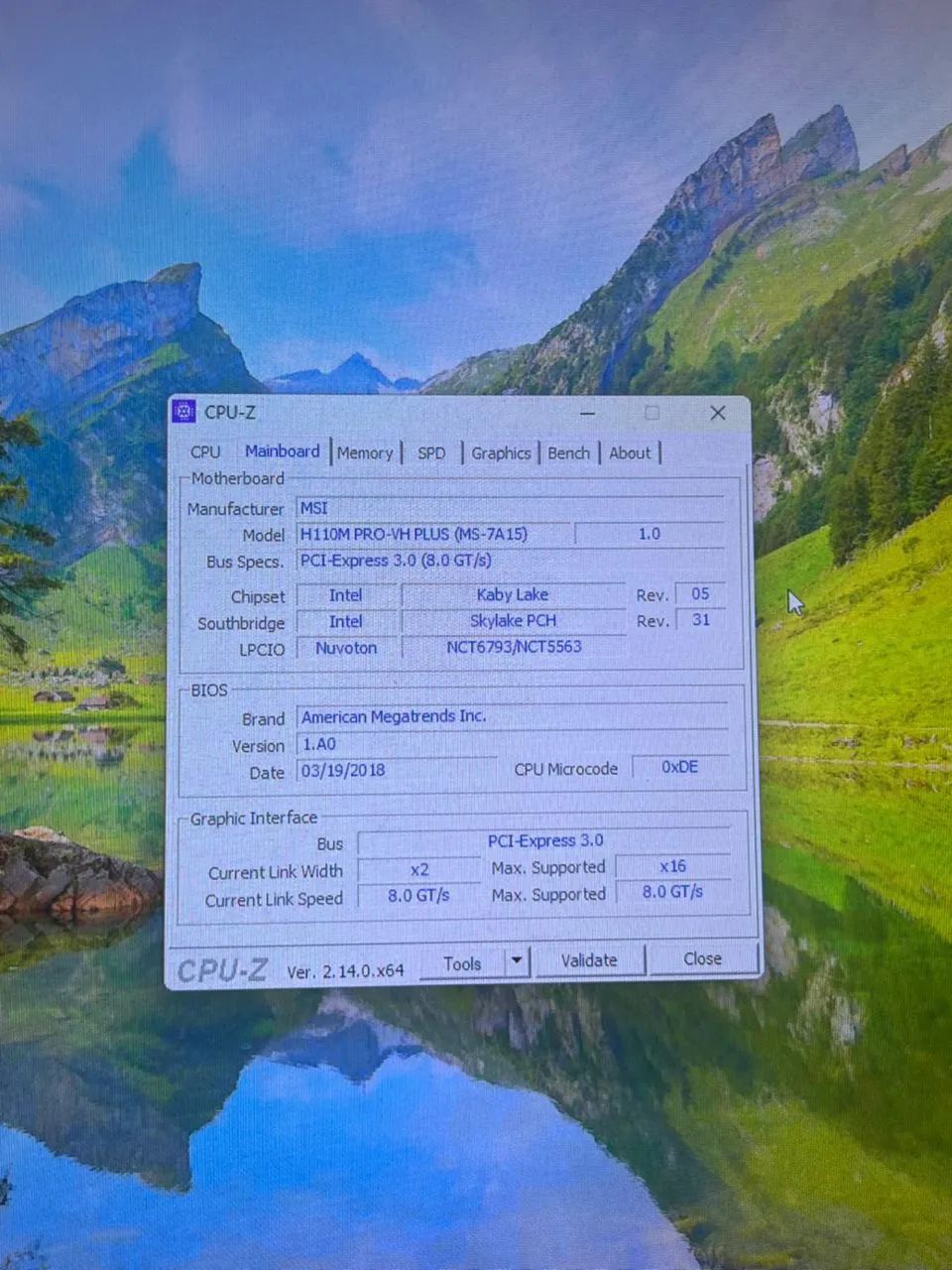The height and width of the screenshot is (1270, 952).
Task: Click the Close button at bottom
Action: coord(702,958)
